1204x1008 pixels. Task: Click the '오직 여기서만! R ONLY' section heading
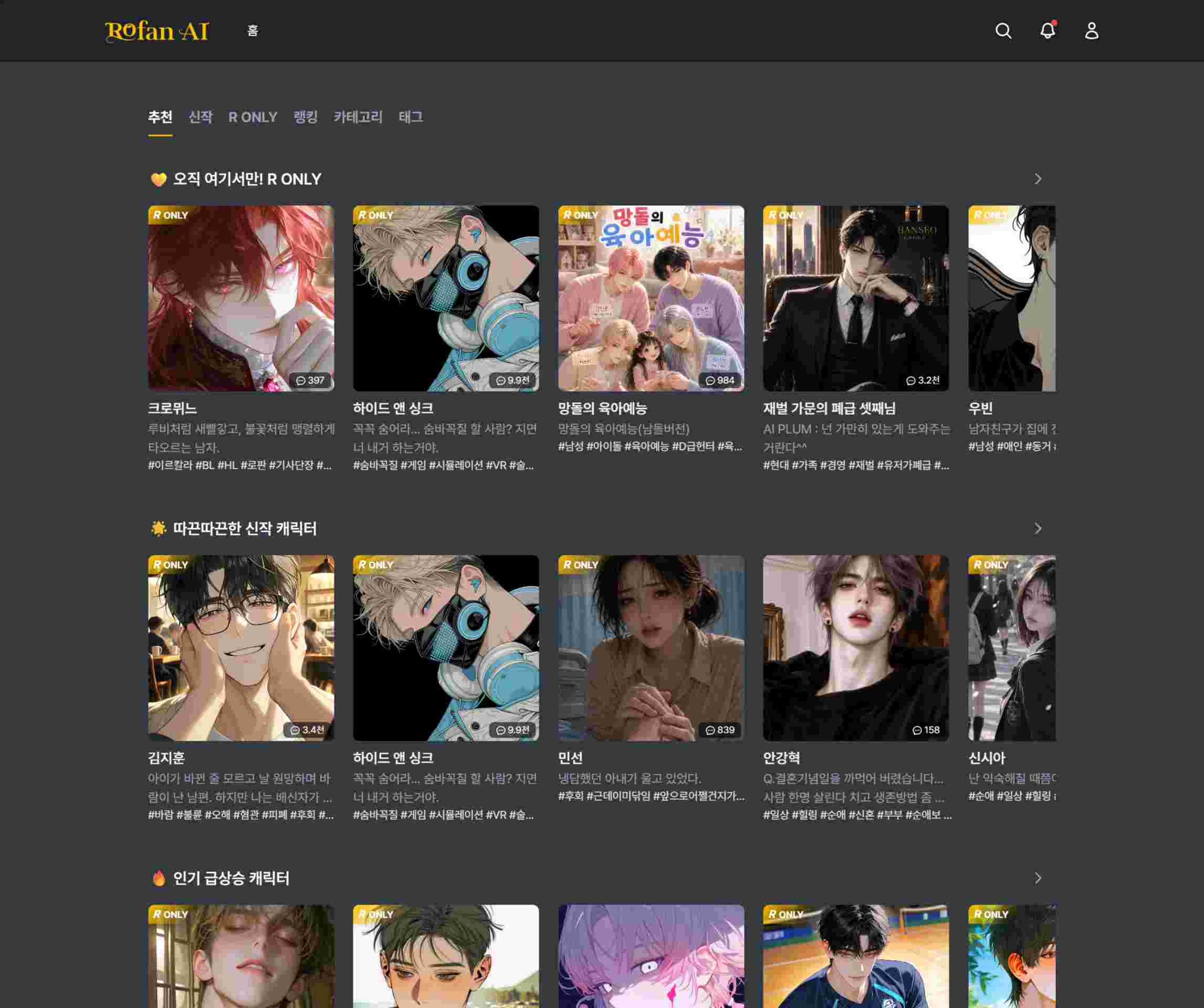click(x=247, y=179)
